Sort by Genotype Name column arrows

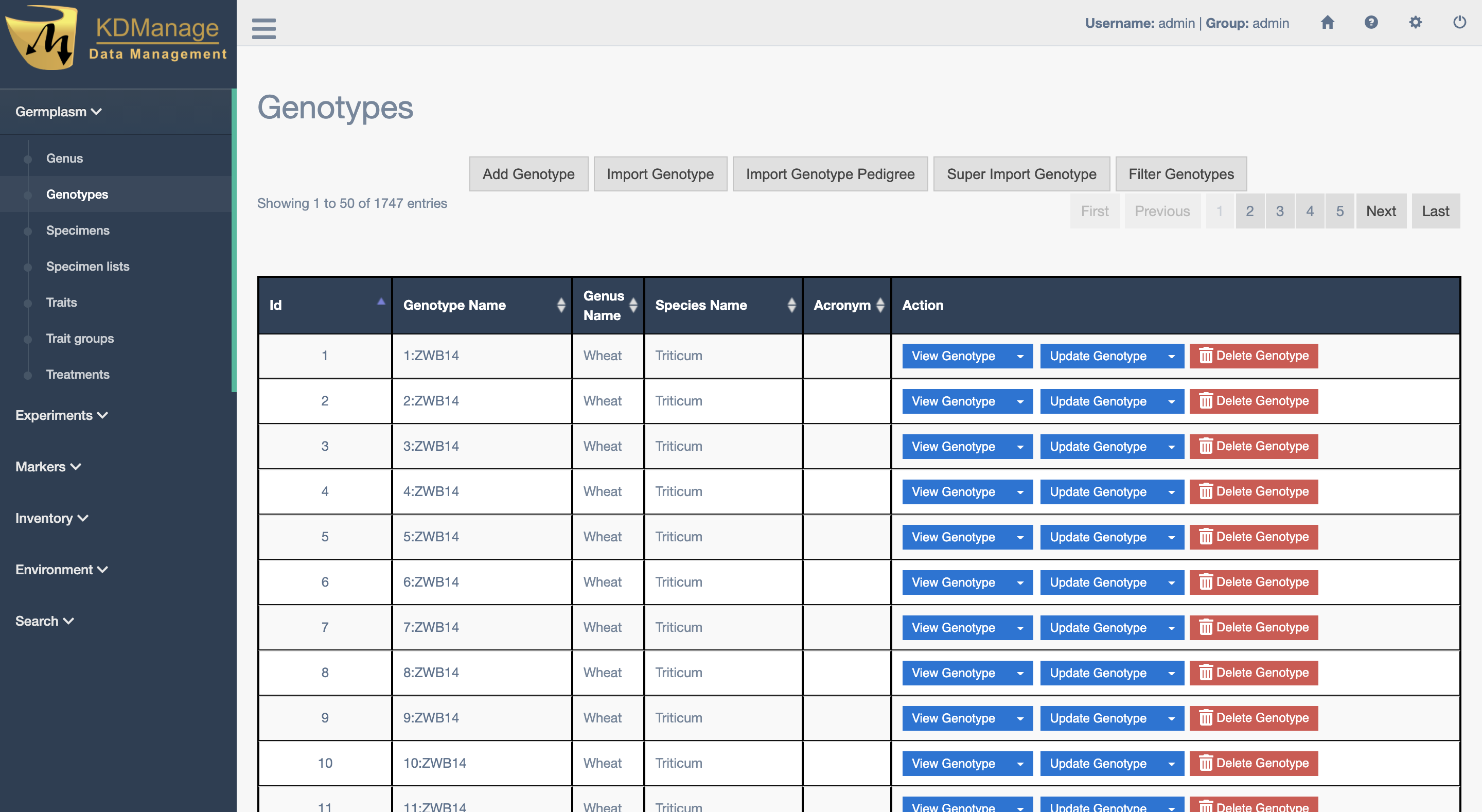[561, 305]
